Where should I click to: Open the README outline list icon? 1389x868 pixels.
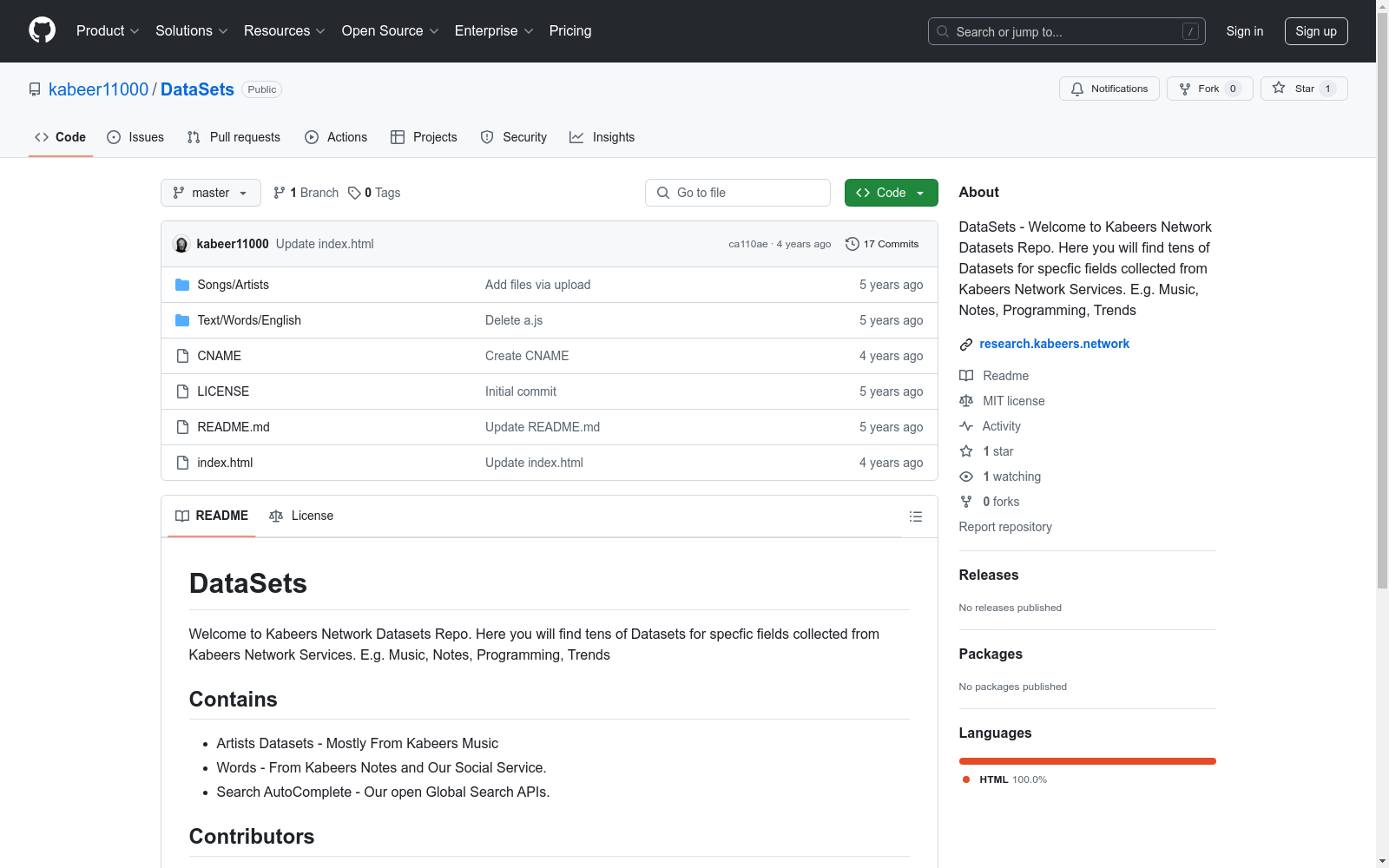coord(915,516)
